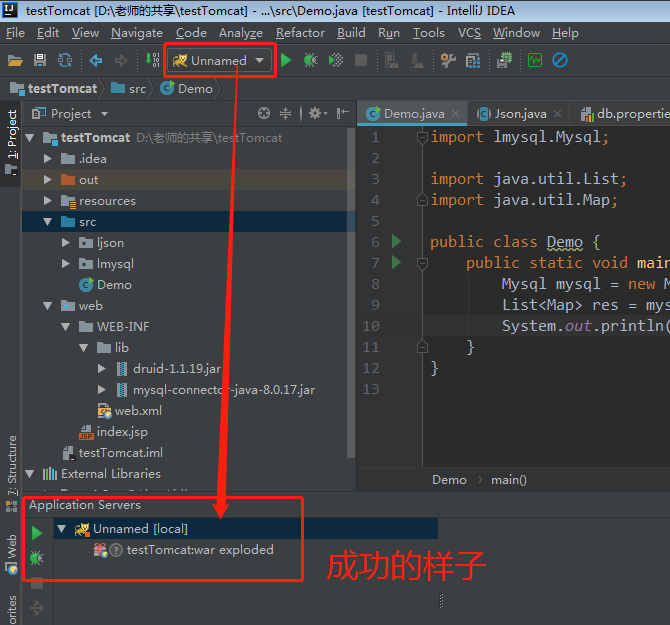Screen dimensions: 670x625
Task: Click main() in editor breadcrumb
Action: click(508, 480)
